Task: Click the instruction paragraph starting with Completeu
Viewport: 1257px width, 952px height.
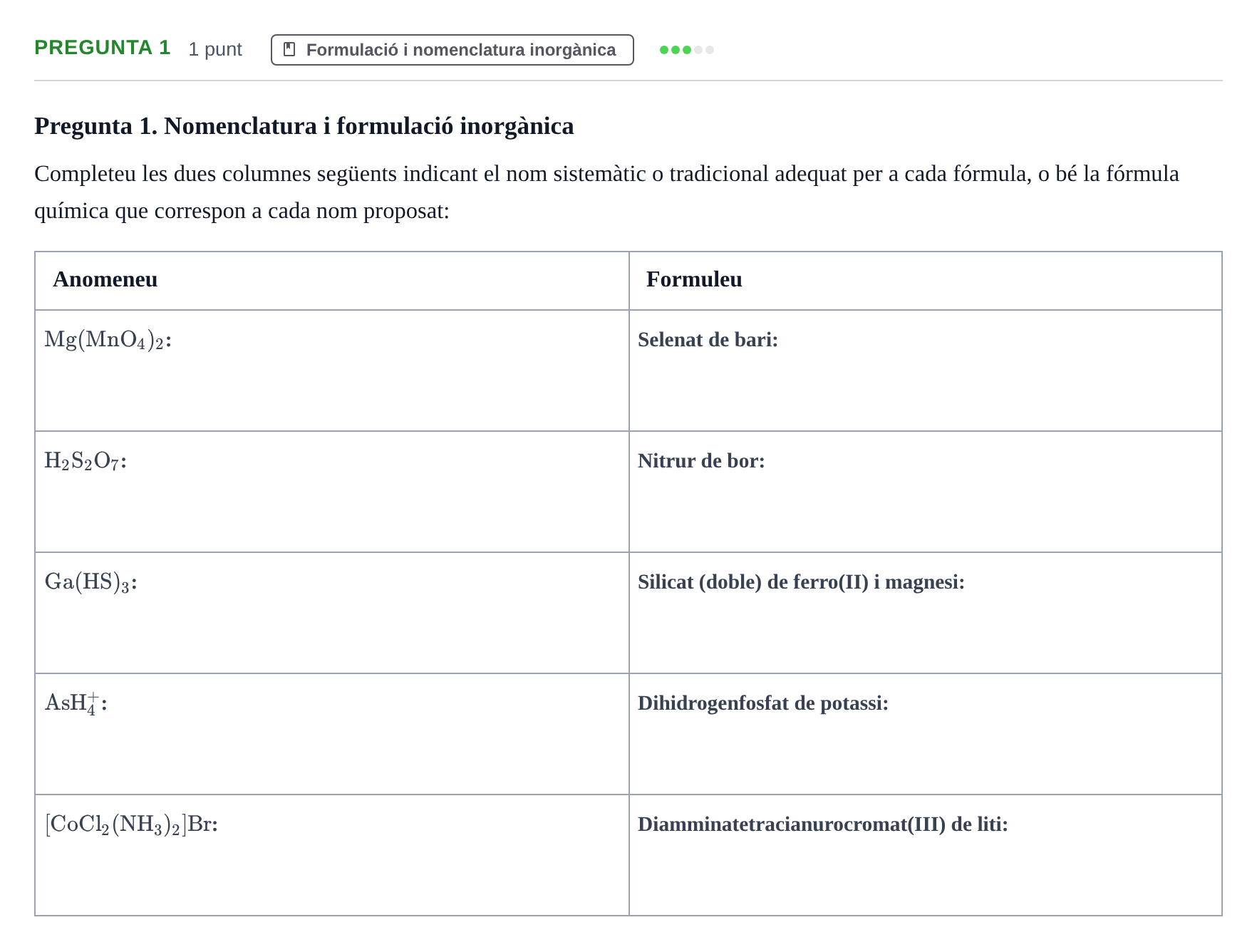Action: tap(606, 192)
